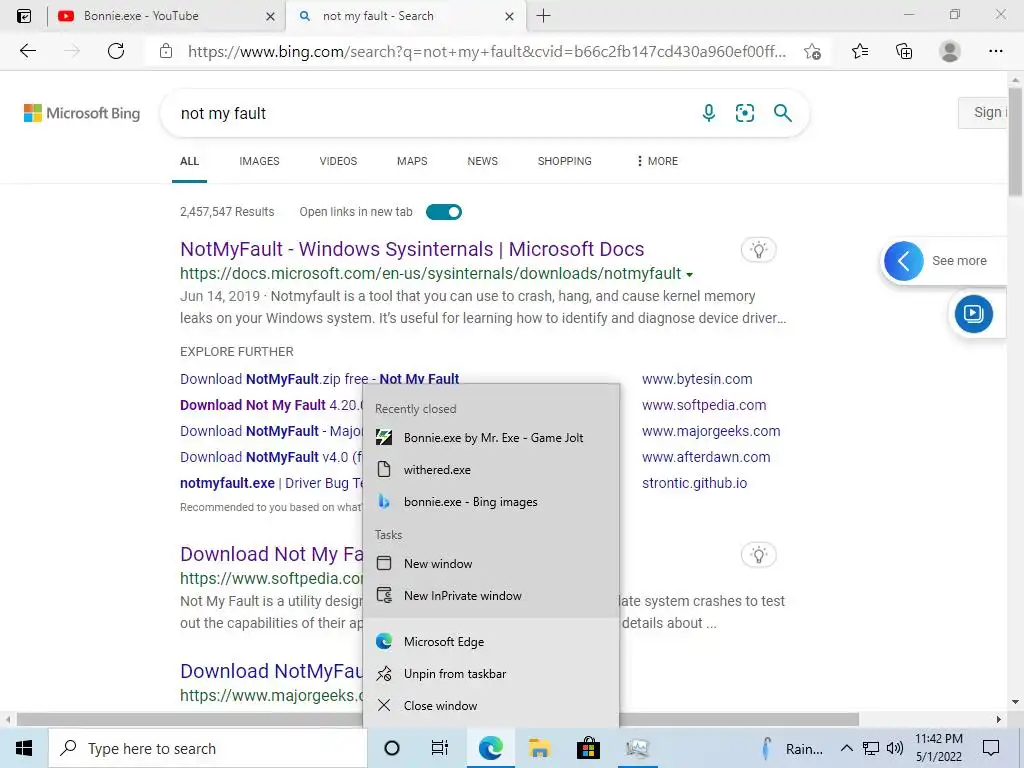Screen dimensions: 1024x768
Task: Click Microsoft Edge in the jump list
Action: 491,641
